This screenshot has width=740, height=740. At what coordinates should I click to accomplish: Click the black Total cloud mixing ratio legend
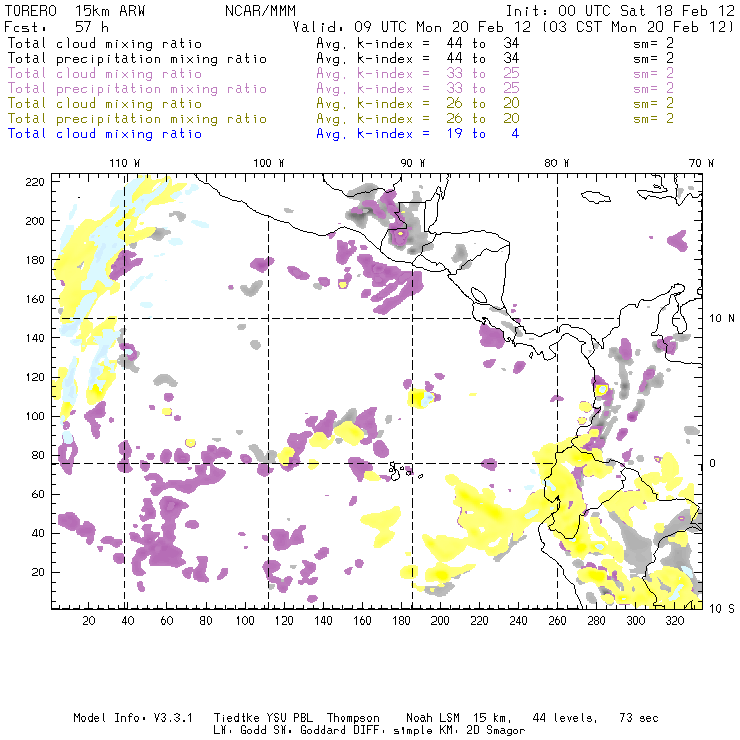105,43
